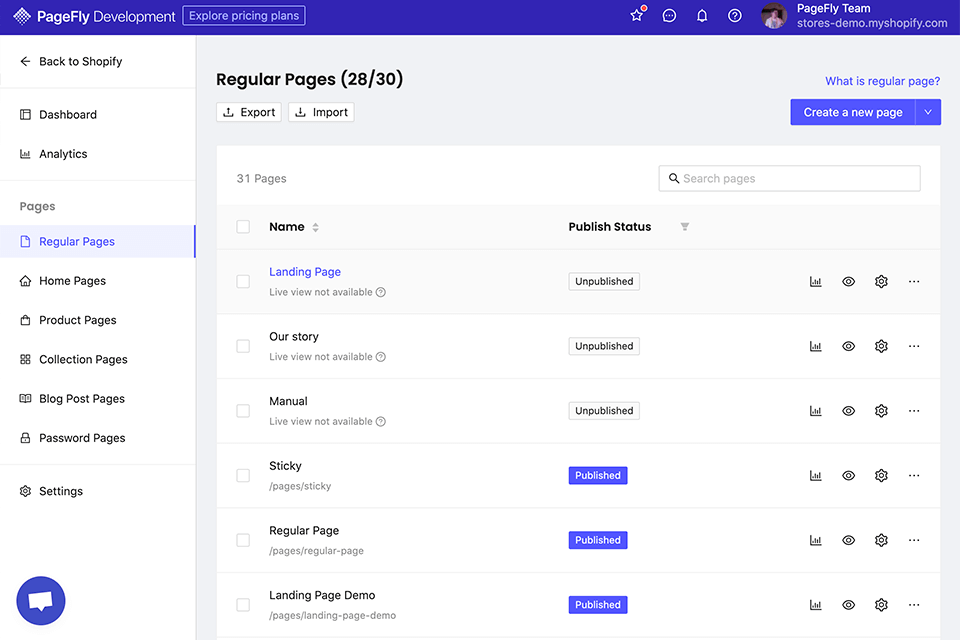Screen dimensions: 960x640
Task: Open analytics for the Landing Page row
Action: click(816, 282)
